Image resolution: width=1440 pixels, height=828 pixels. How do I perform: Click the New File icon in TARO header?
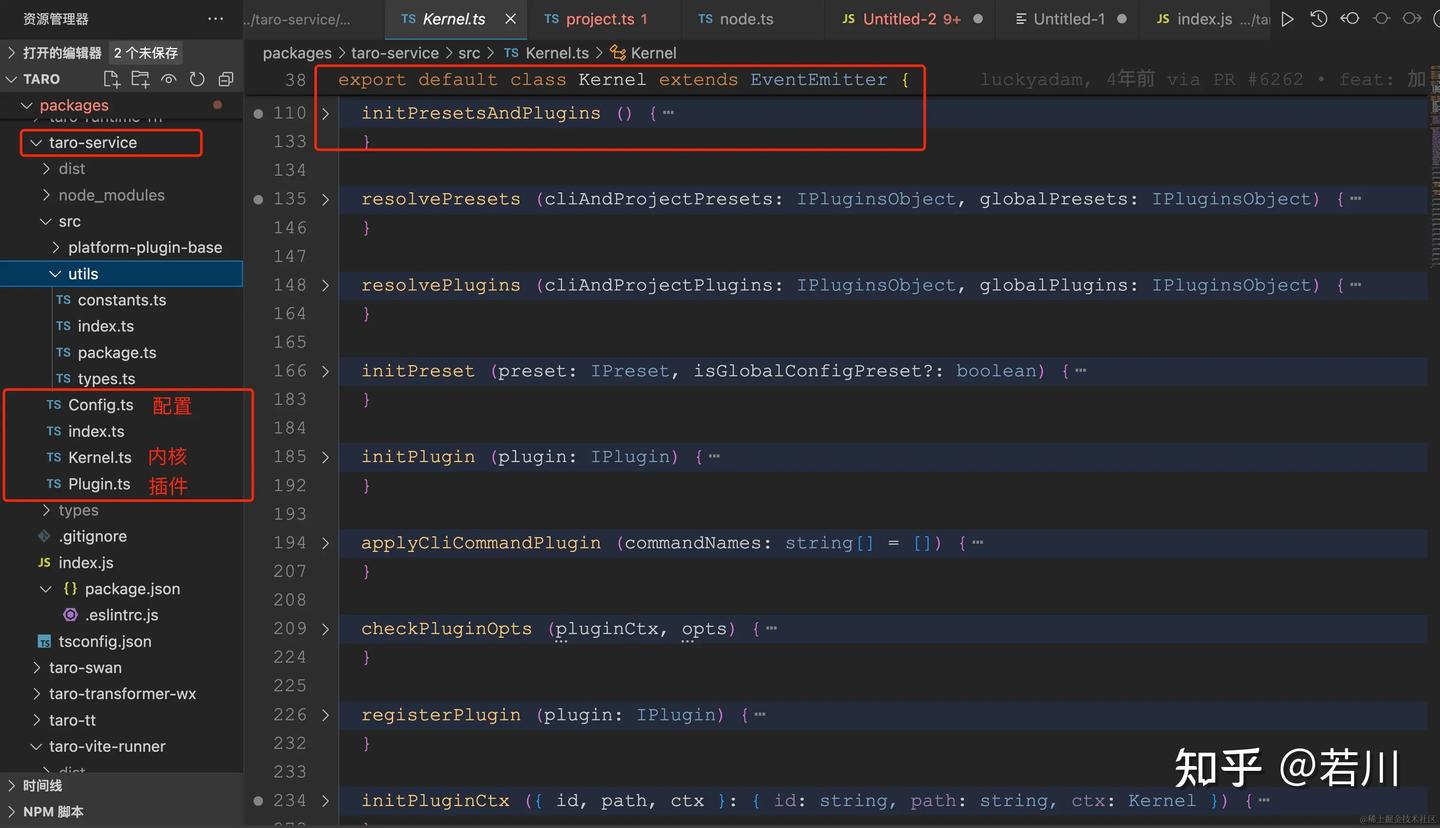point(112,79)
